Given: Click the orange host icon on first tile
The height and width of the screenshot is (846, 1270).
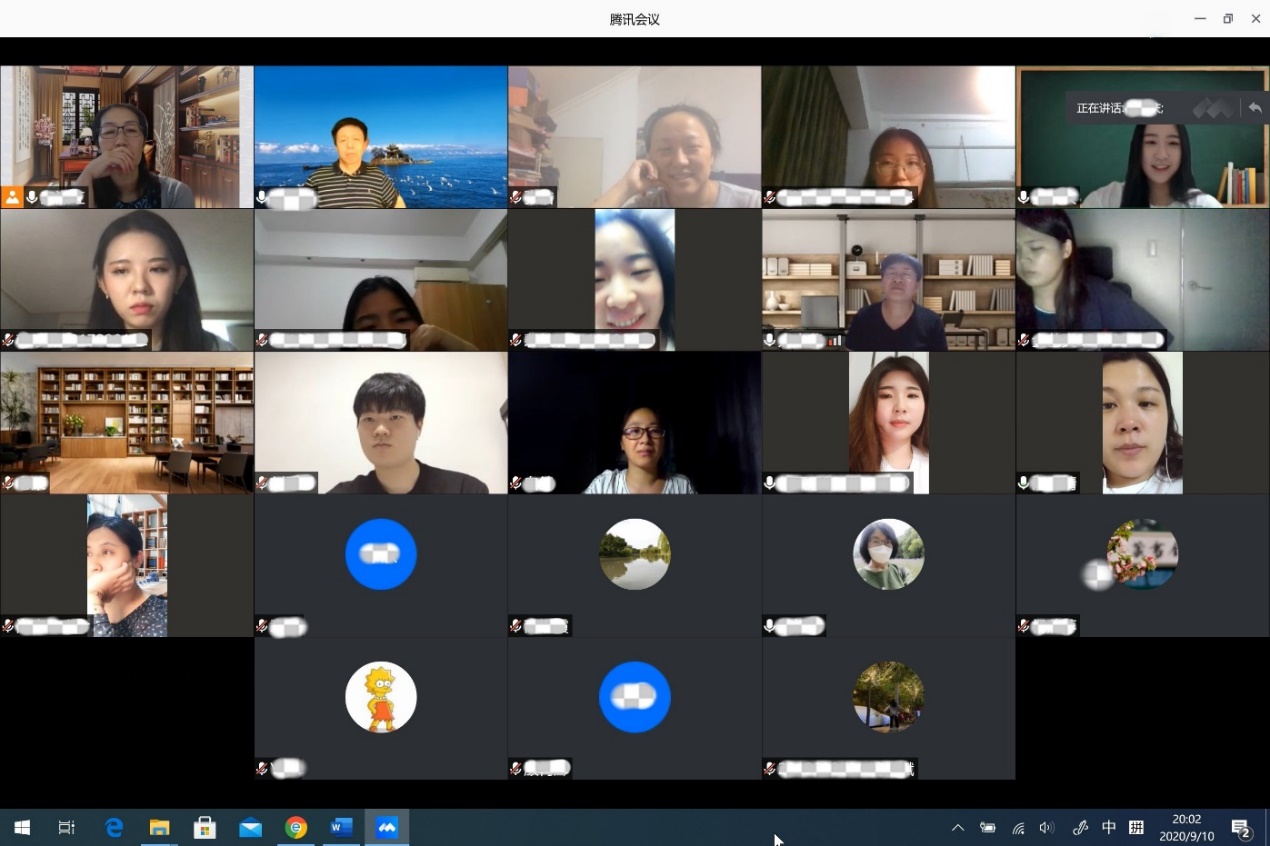Looking at the screenshot, I should click(x=12, y=197).
